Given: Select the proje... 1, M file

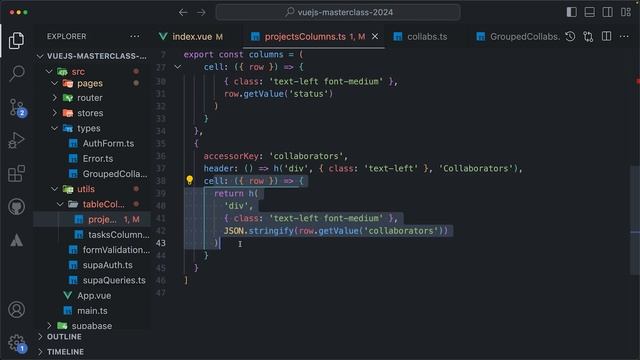Looking at the screenshot, I should (92, 219).
